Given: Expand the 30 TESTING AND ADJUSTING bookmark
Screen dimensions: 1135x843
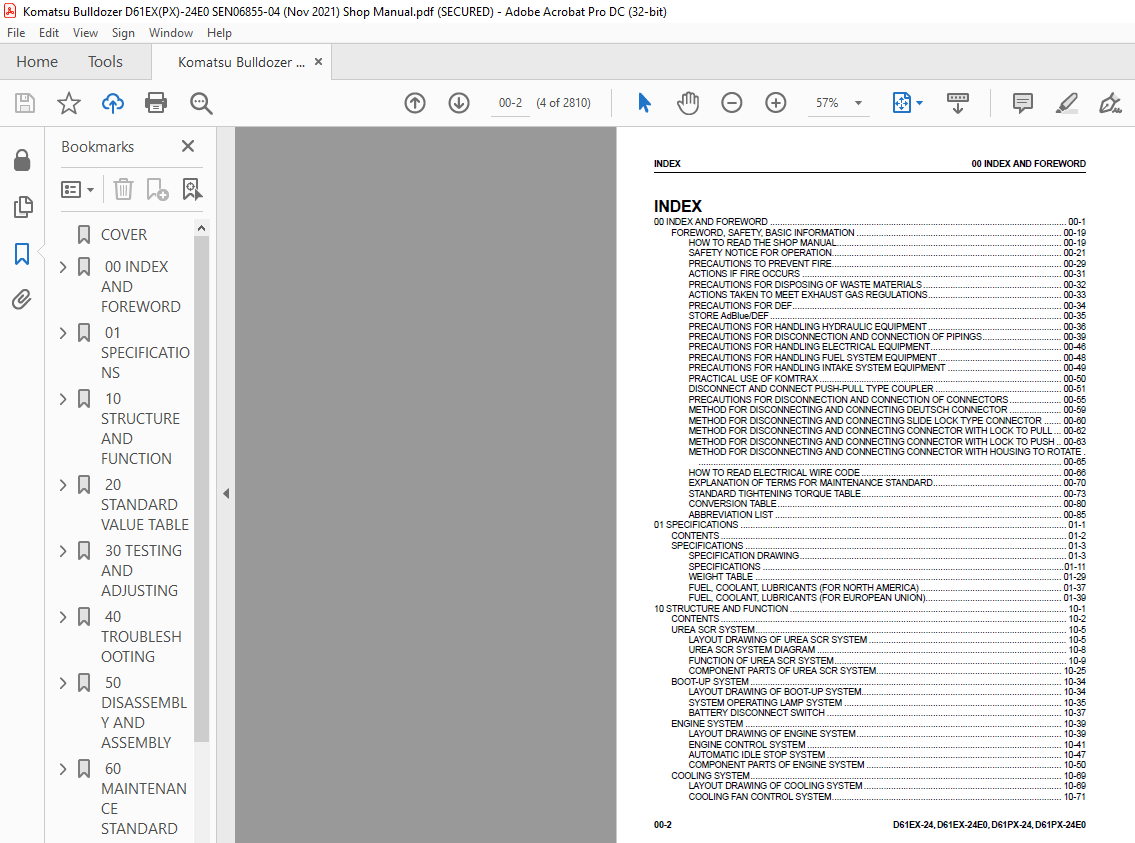Looking at the screenshot, I should [x=63, y=551].
